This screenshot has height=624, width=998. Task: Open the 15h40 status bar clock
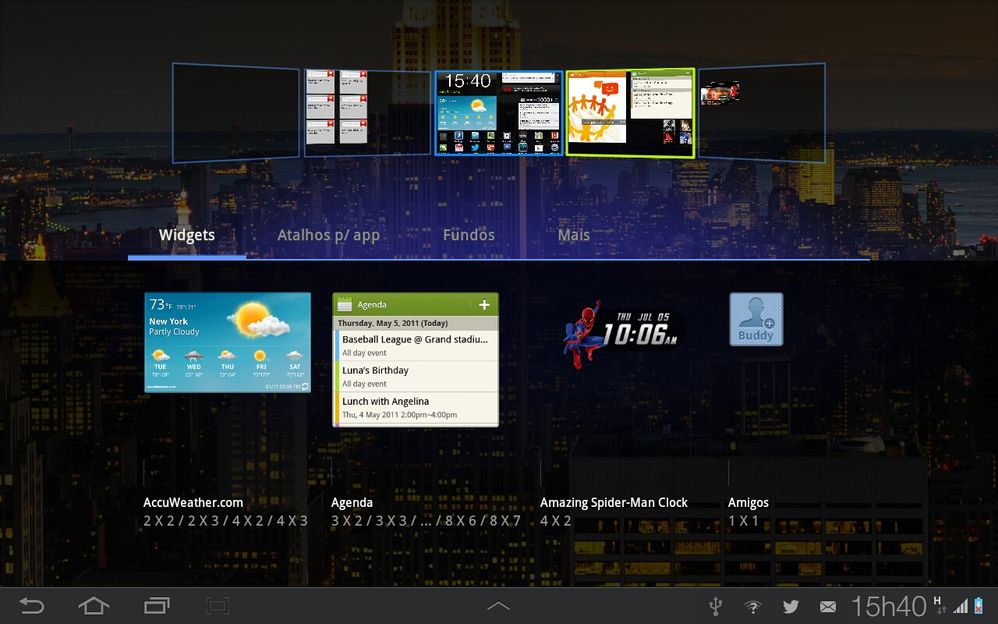pos(888,606)
